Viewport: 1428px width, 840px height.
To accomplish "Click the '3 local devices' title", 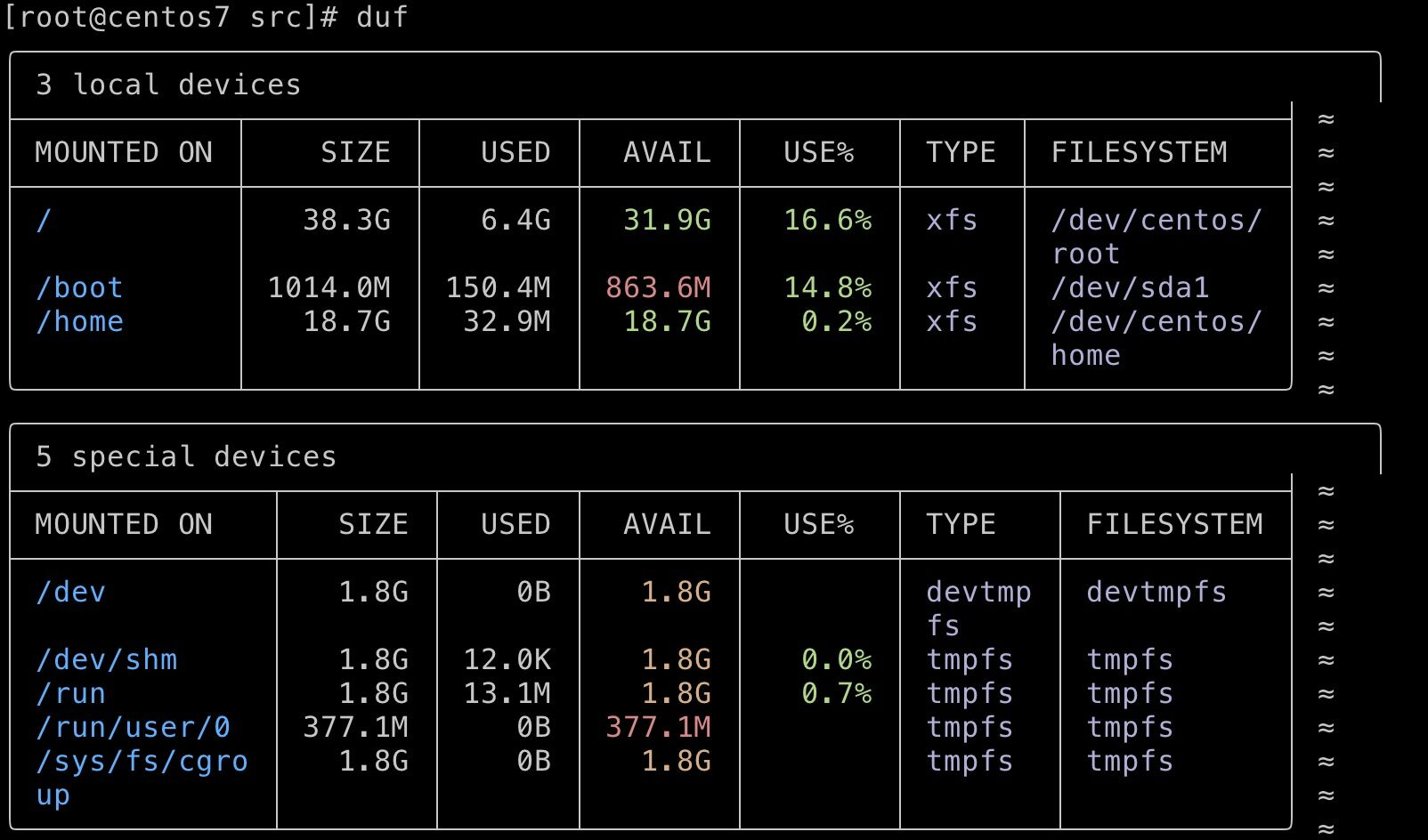I will tap(168, 85).
